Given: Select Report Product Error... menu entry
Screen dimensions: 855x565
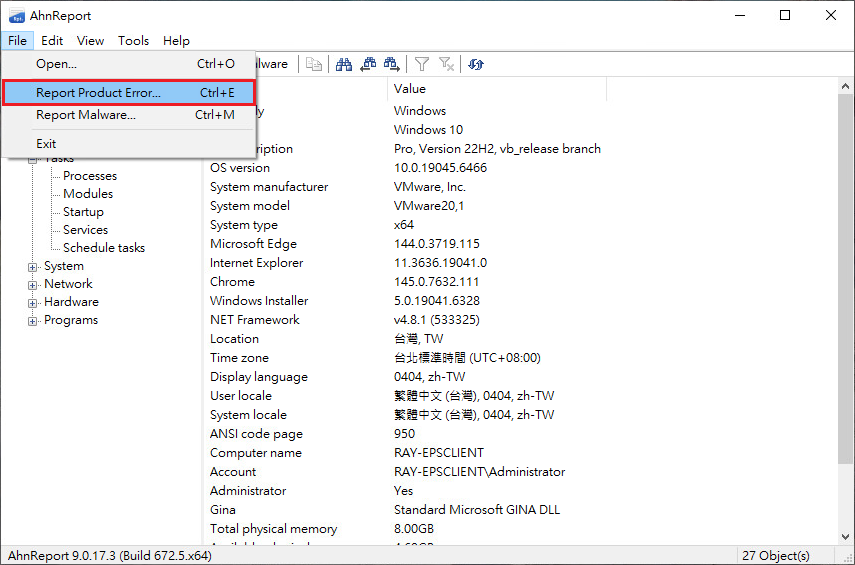Looking at the screenshot, I should (x=129, y=93).
